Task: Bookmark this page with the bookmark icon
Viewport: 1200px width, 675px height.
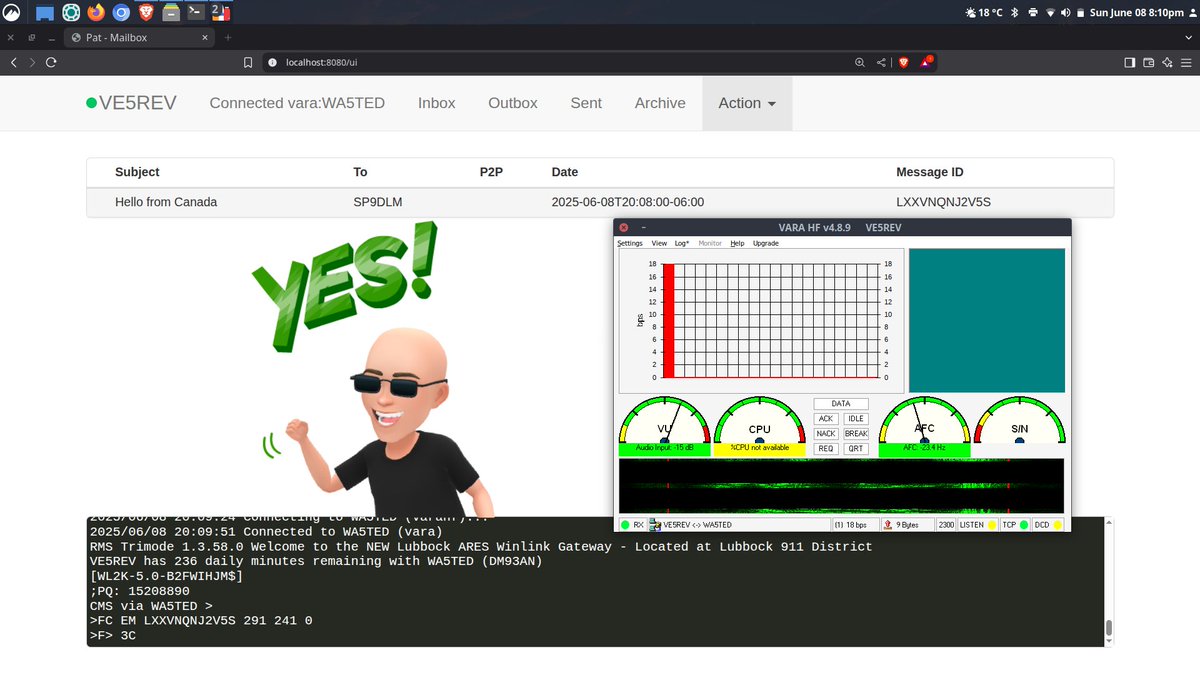Action: 248,62
